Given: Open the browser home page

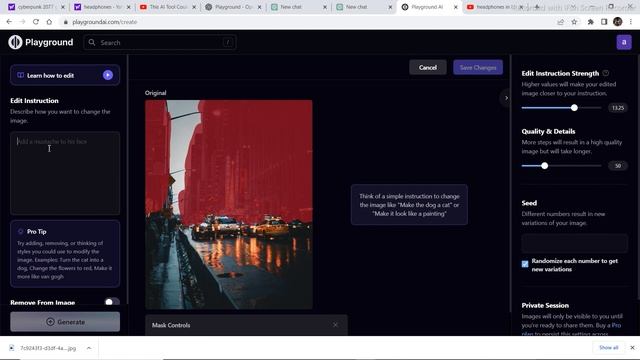Looking at the screenshot, I should (49, 22).
